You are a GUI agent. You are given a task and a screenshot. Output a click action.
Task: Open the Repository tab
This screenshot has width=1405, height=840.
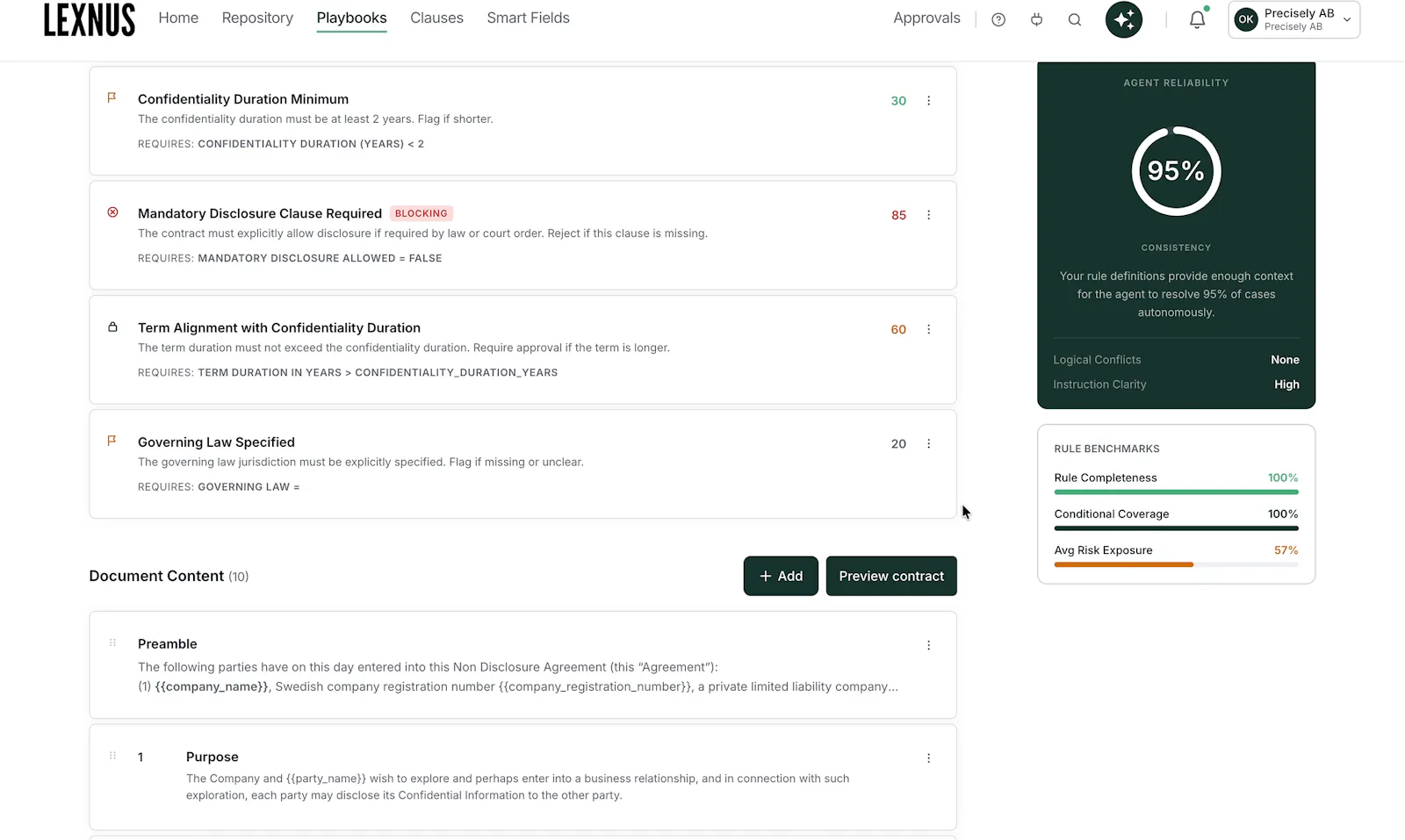257,18
